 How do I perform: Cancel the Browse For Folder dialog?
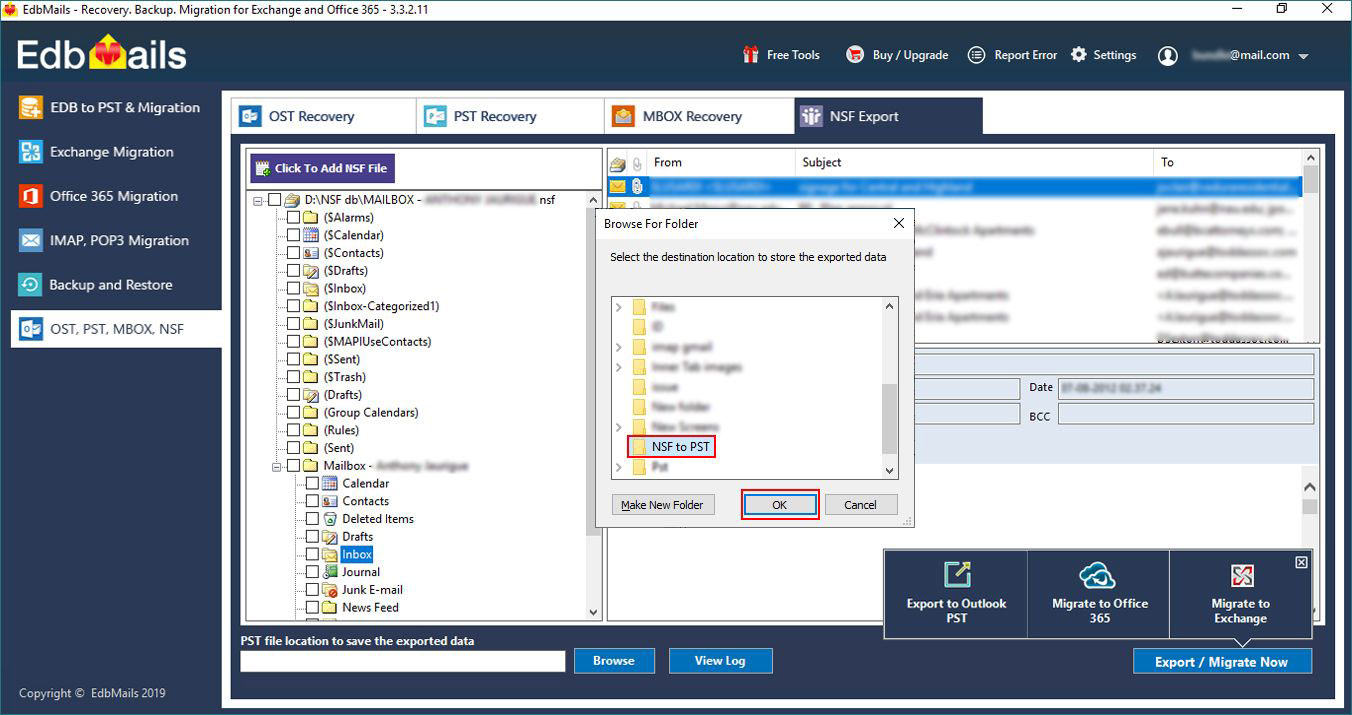(860, 505)
